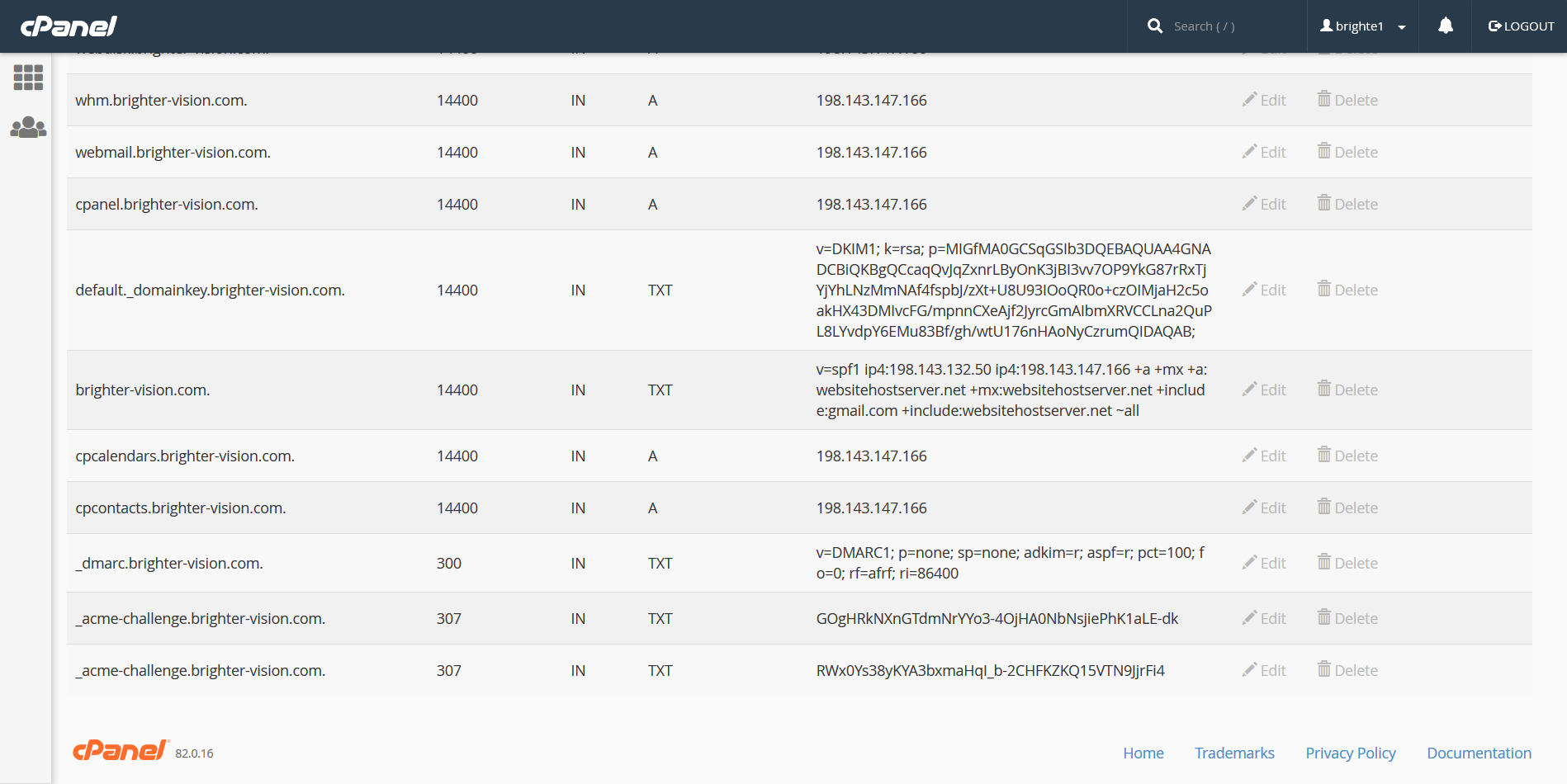The image size is (1567, 784).
Task: Open user management via the sidebar users icon
Action: coord(28,127)
